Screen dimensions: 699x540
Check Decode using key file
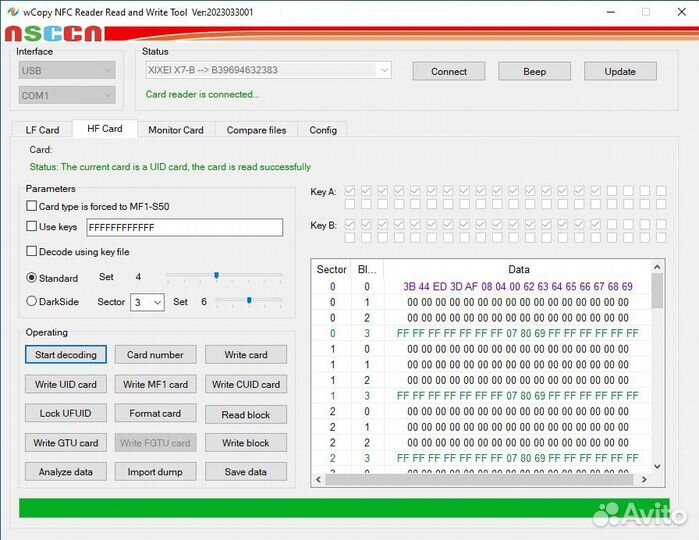[32, 252]
